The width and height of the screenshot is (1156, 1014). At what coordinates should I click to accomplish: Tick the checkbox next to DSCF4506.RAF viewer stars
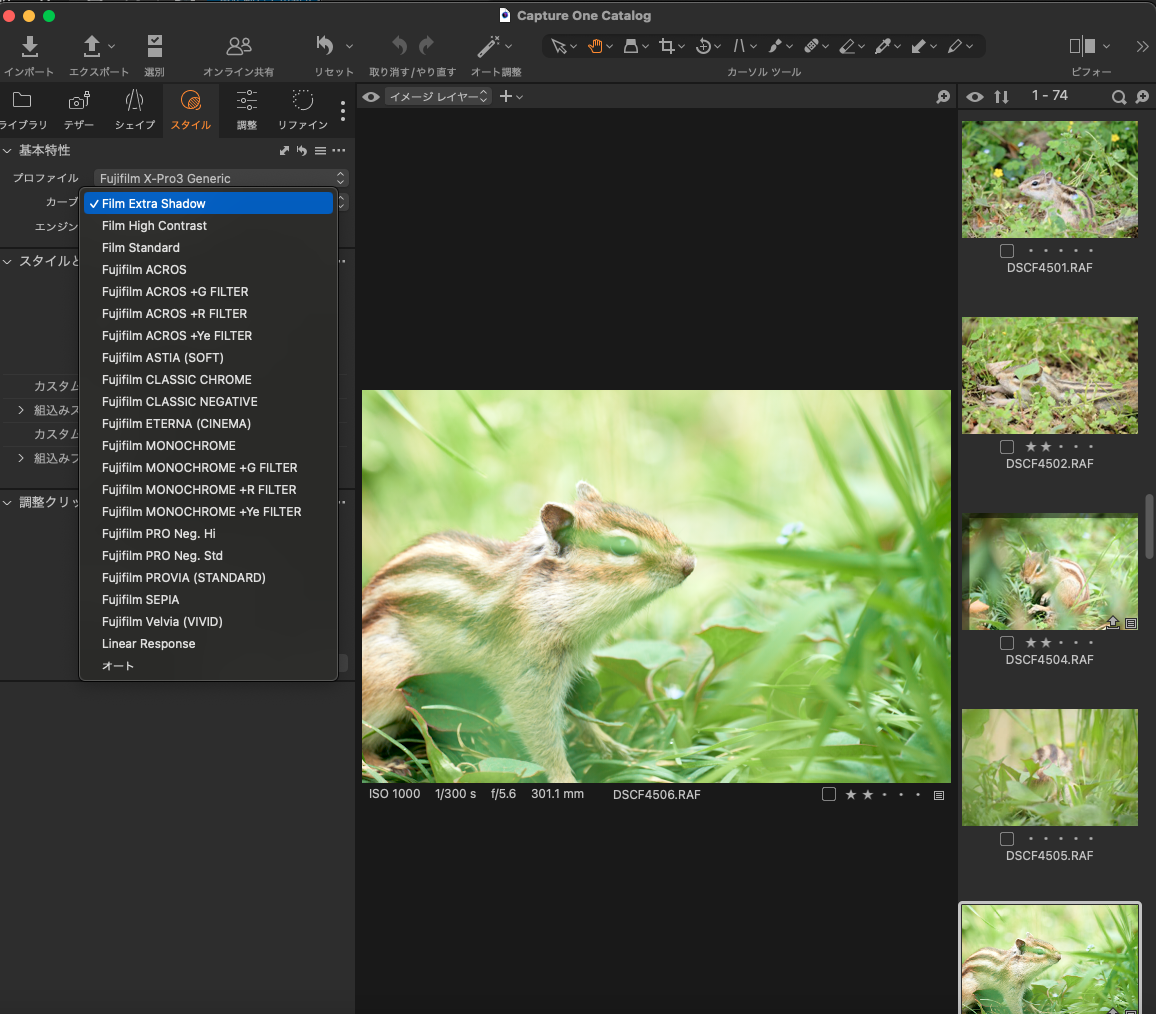click(828, 794)
